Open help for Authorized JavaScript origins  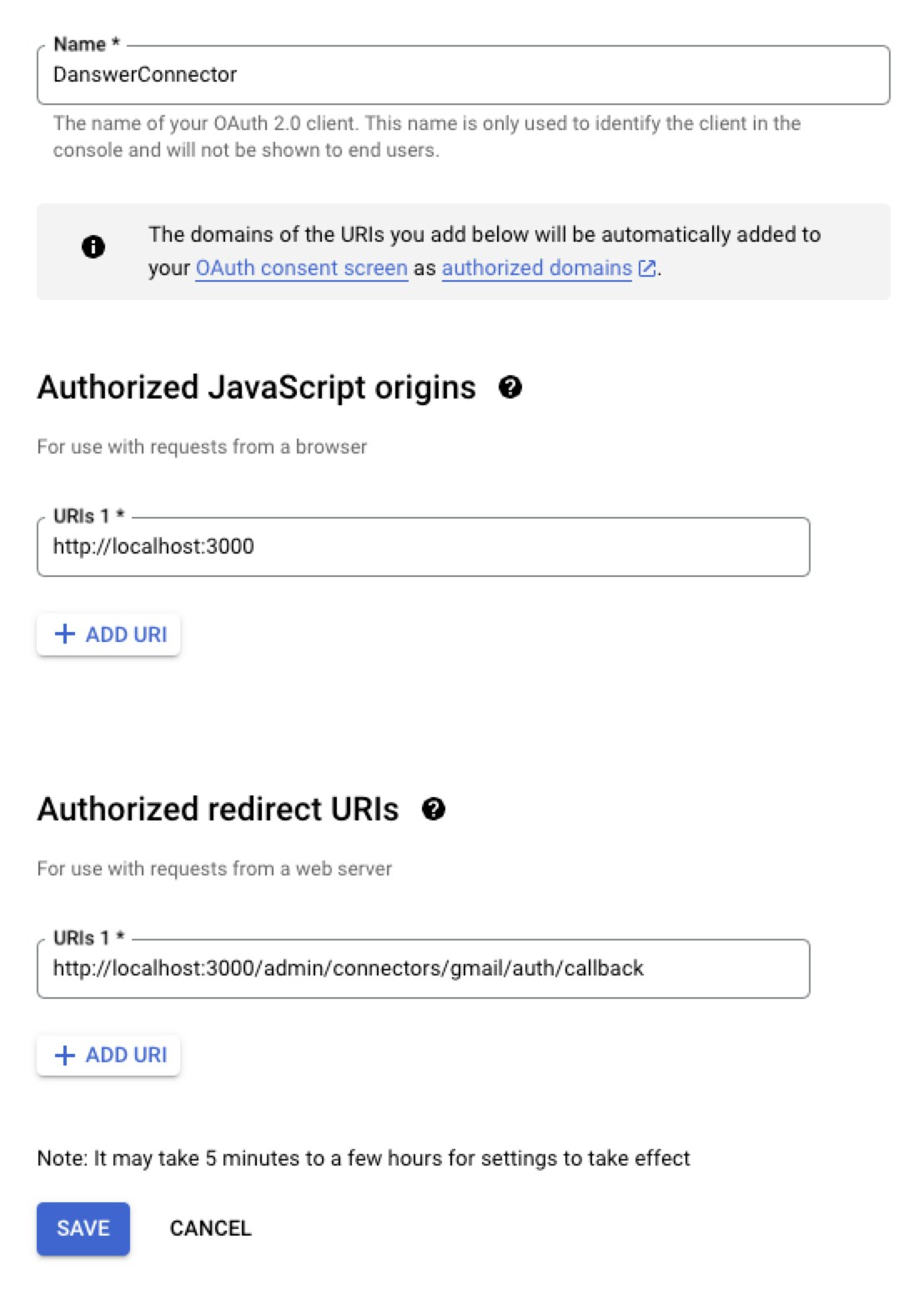[510, 387]
